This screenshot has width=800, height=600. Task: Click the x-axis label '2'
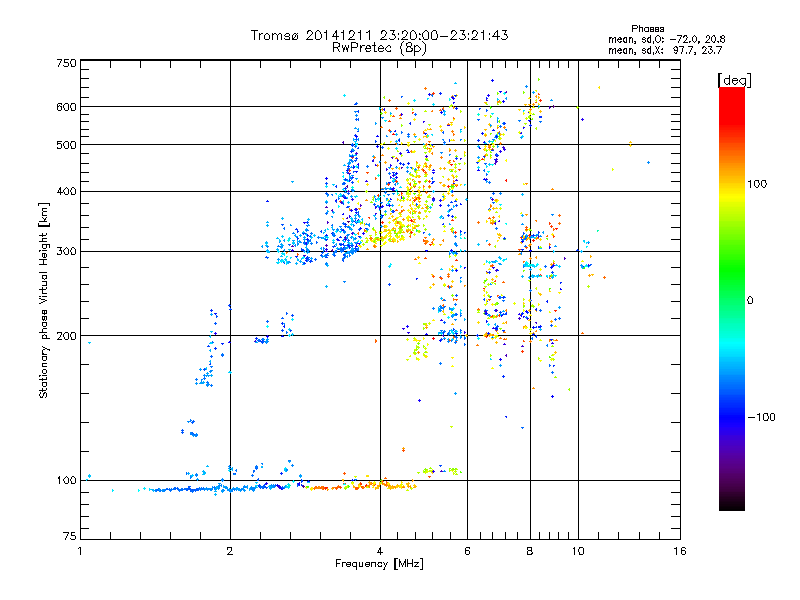pos(230,551)
